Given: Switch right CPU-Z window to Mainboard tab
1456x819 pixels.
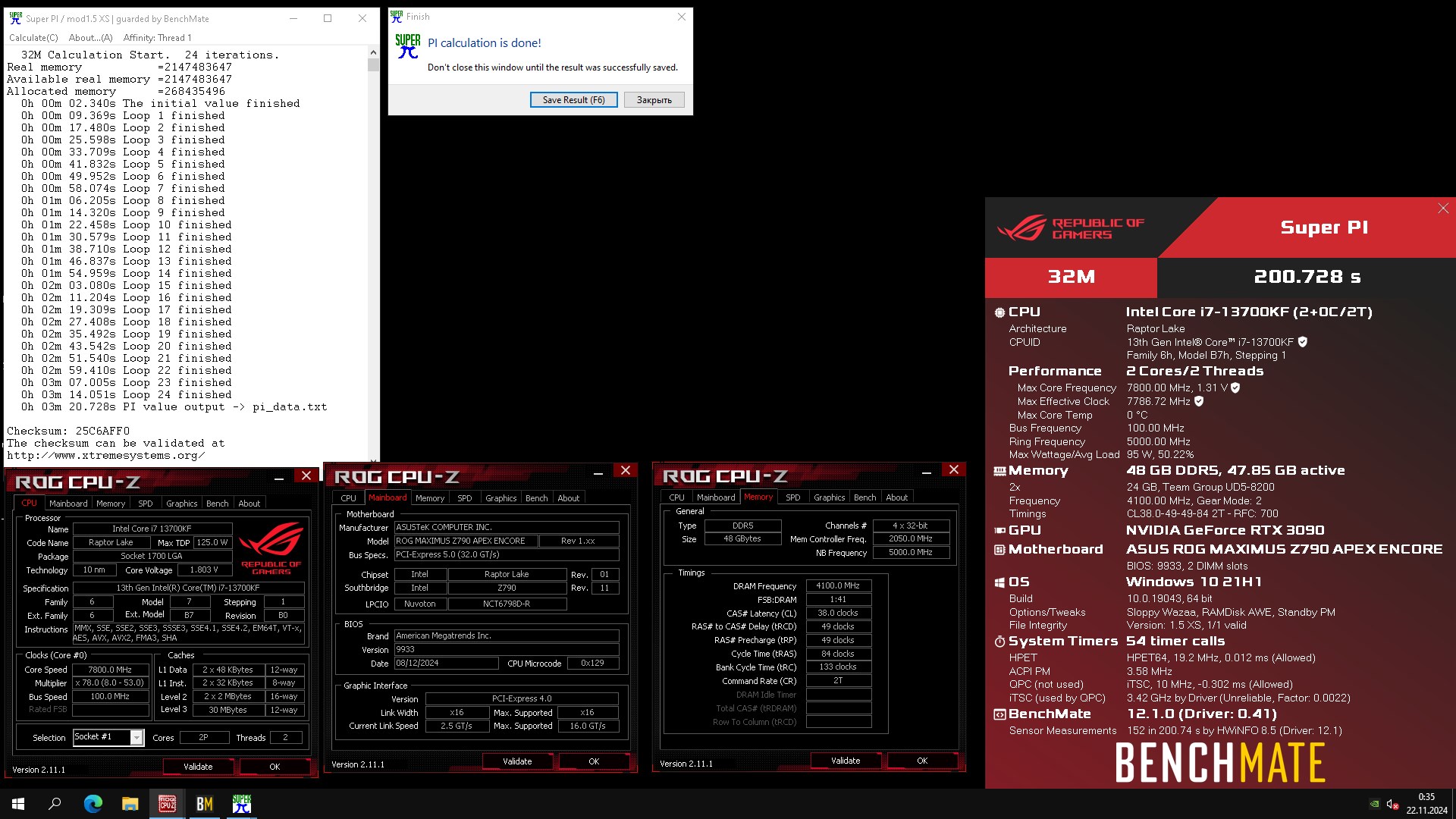Looking at the screenshot, I should pos(716,497).
